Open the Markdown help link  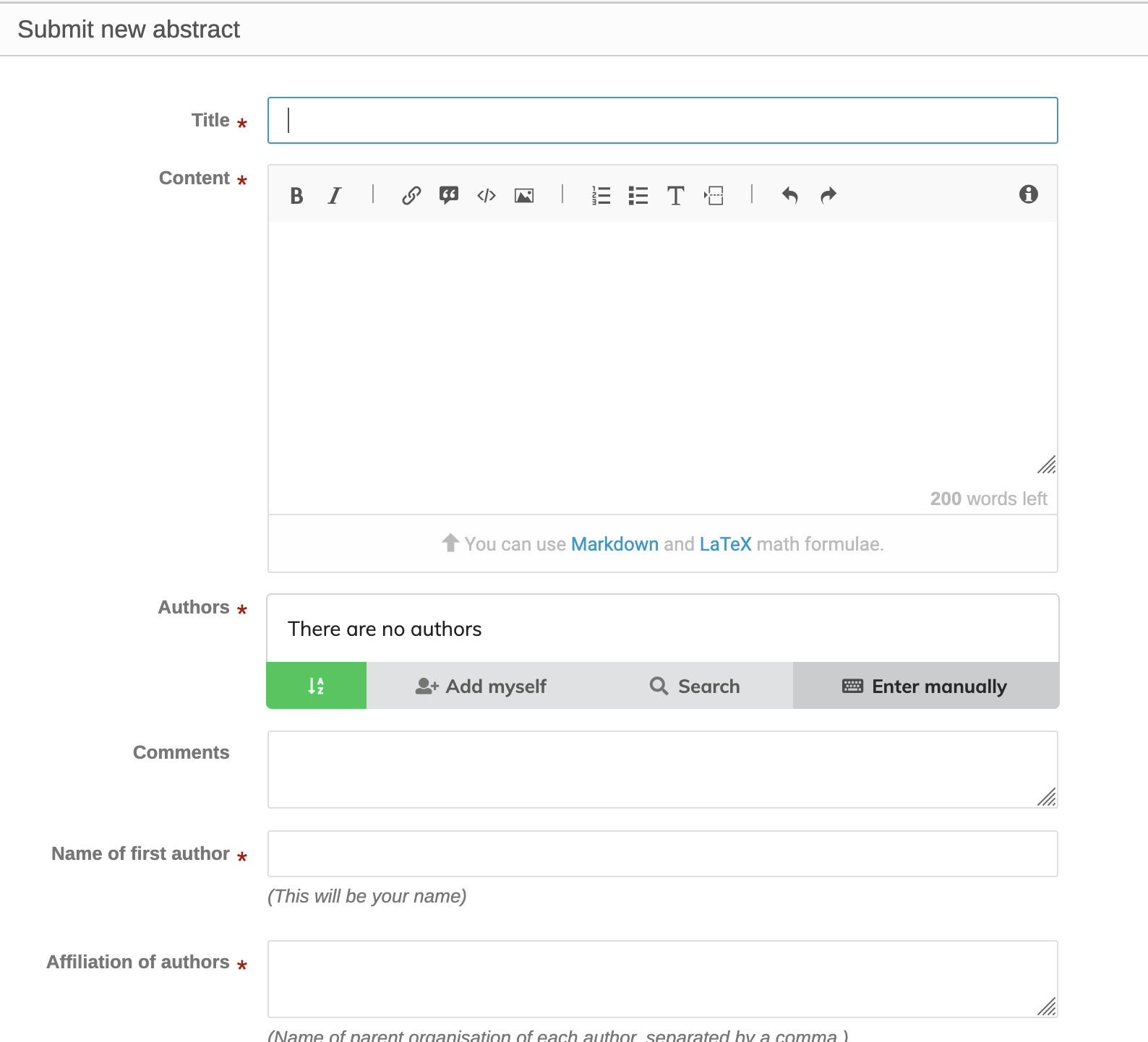[x=614, y=544]
